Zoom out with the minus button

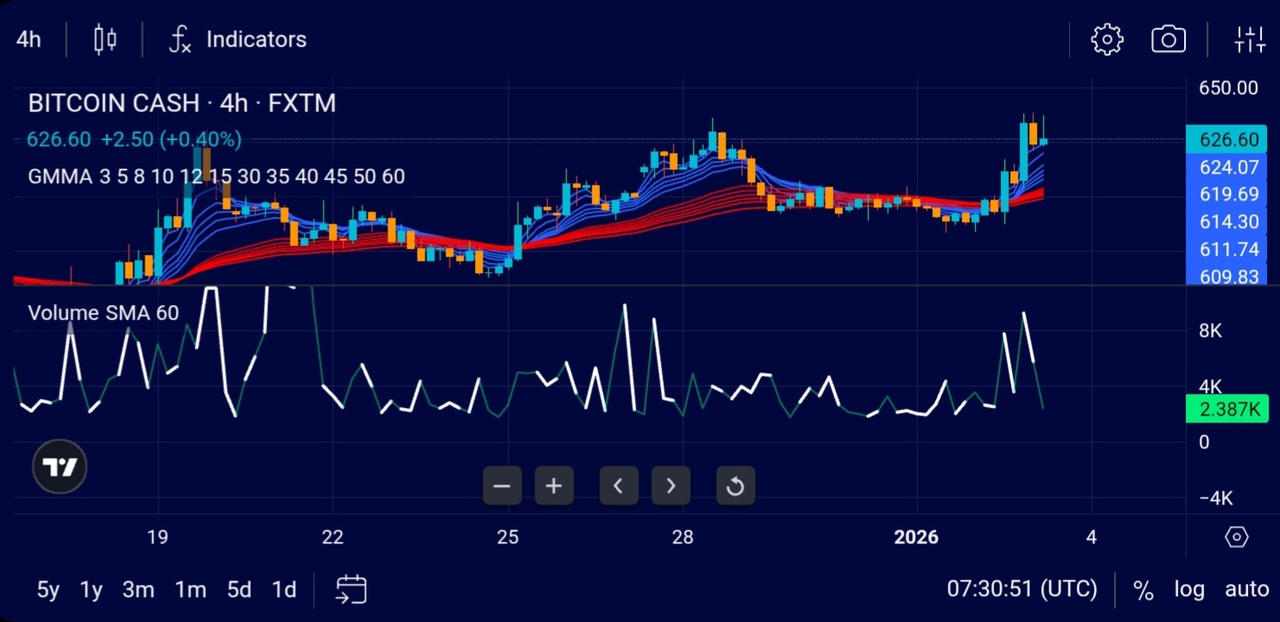502,486
